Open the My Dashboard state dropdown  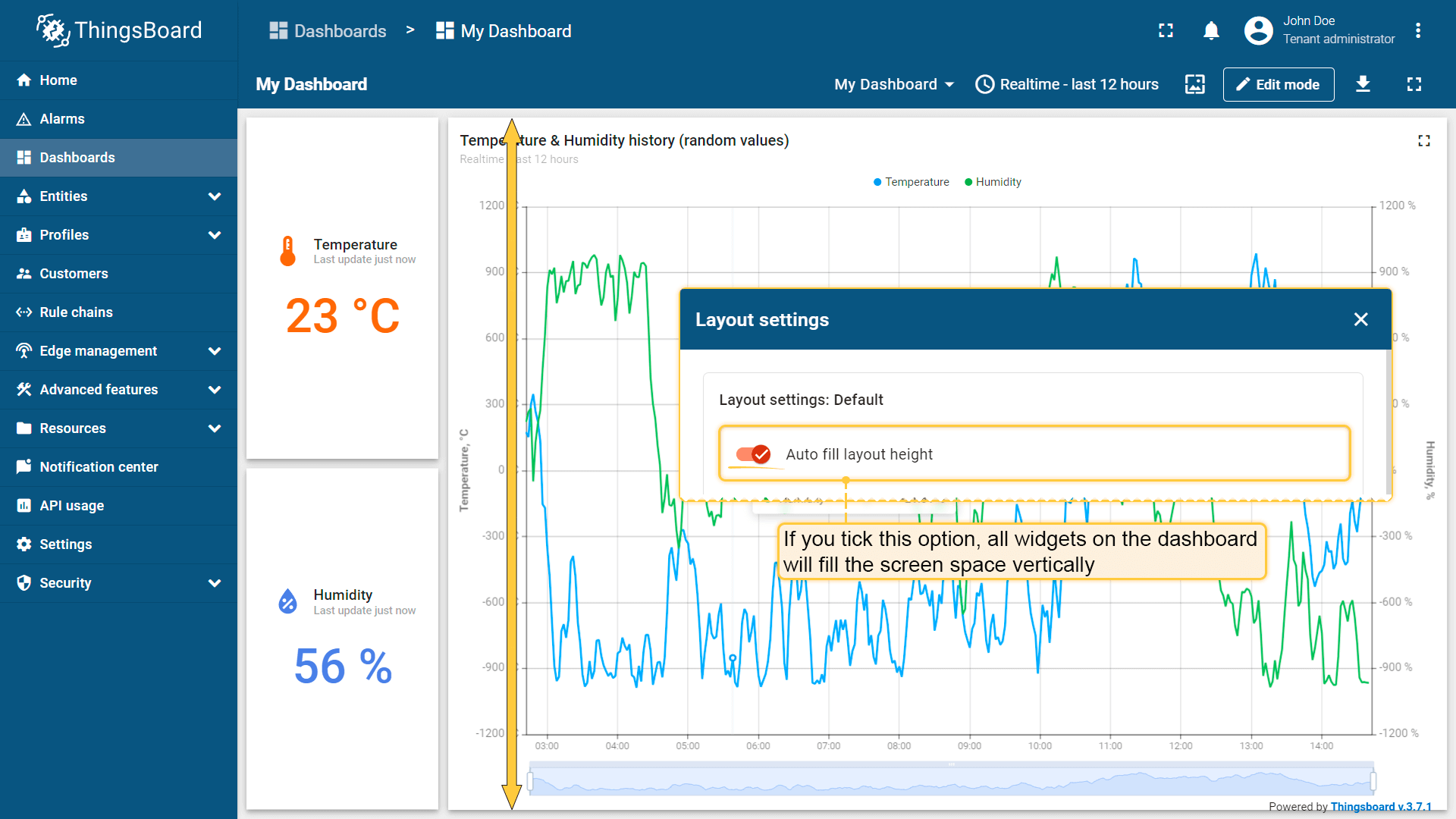click(893, 84)
